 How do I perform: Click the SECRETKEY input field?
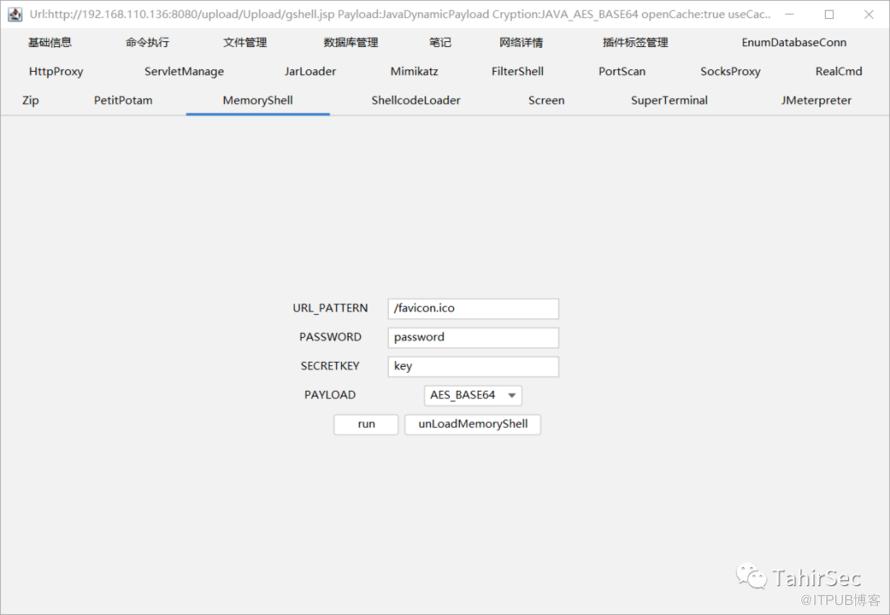coord(473,367)
